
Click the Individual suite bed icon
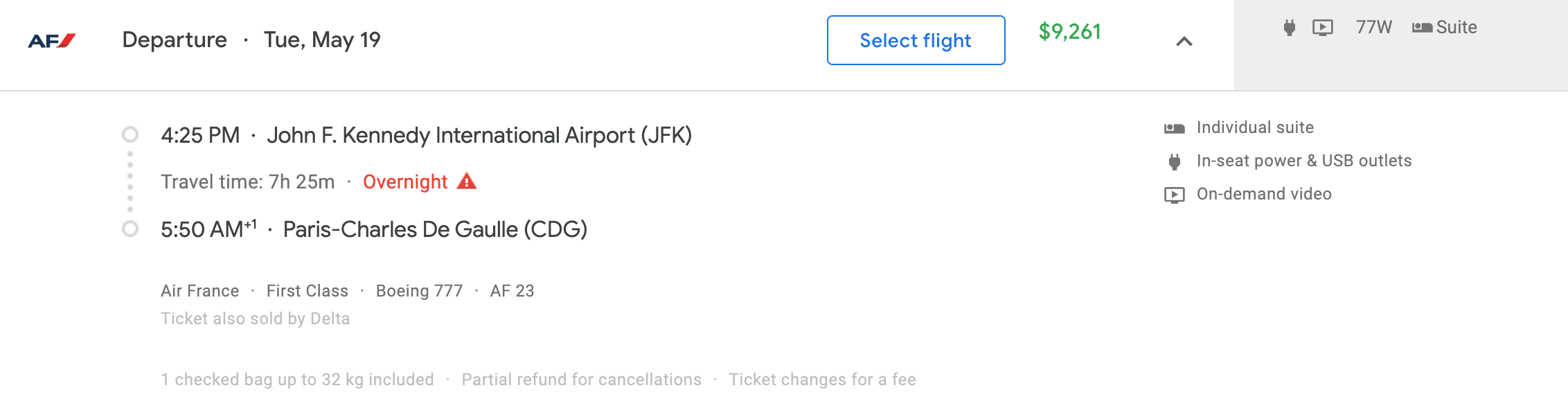(1174, 128)
